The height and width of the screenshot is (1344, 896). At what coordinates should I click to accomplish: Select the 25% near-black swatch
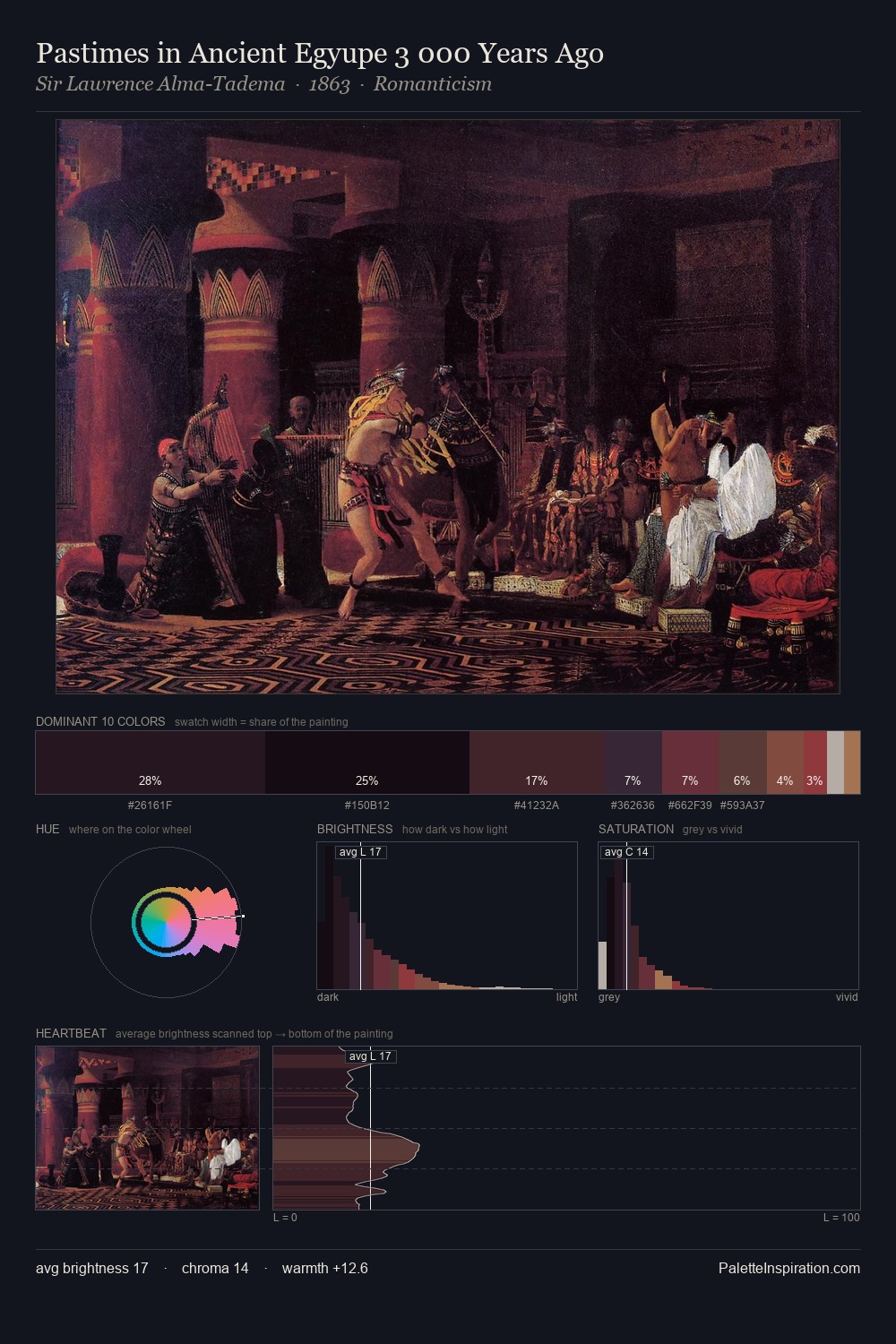click(367, 762)
